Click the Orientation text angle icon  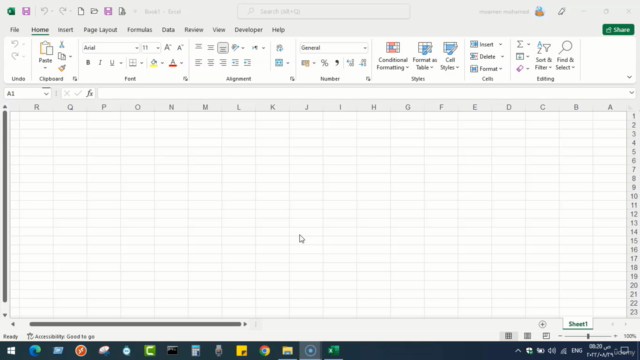click(x=236, y=48)
